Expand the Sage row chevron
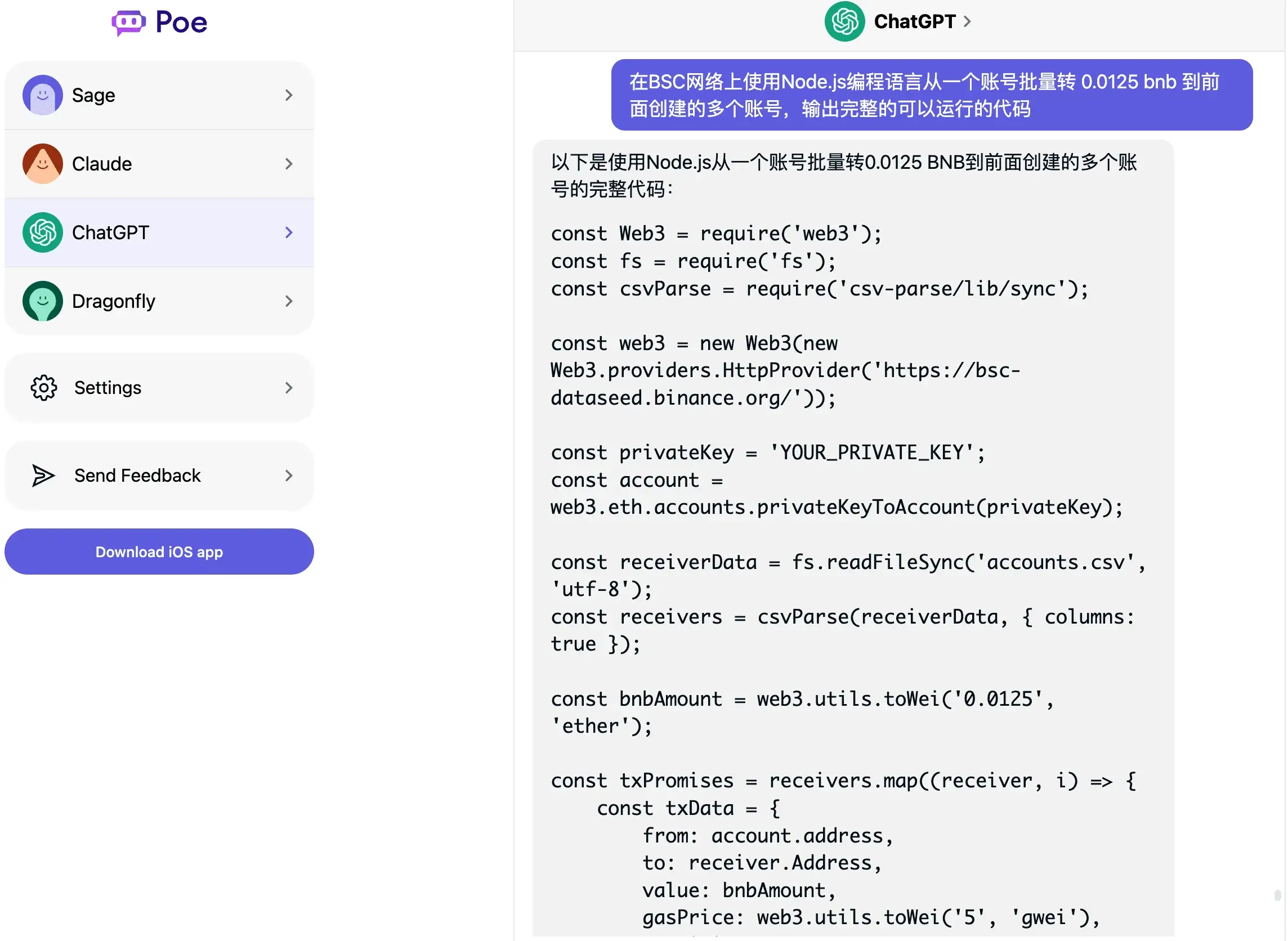 point(289,95)
